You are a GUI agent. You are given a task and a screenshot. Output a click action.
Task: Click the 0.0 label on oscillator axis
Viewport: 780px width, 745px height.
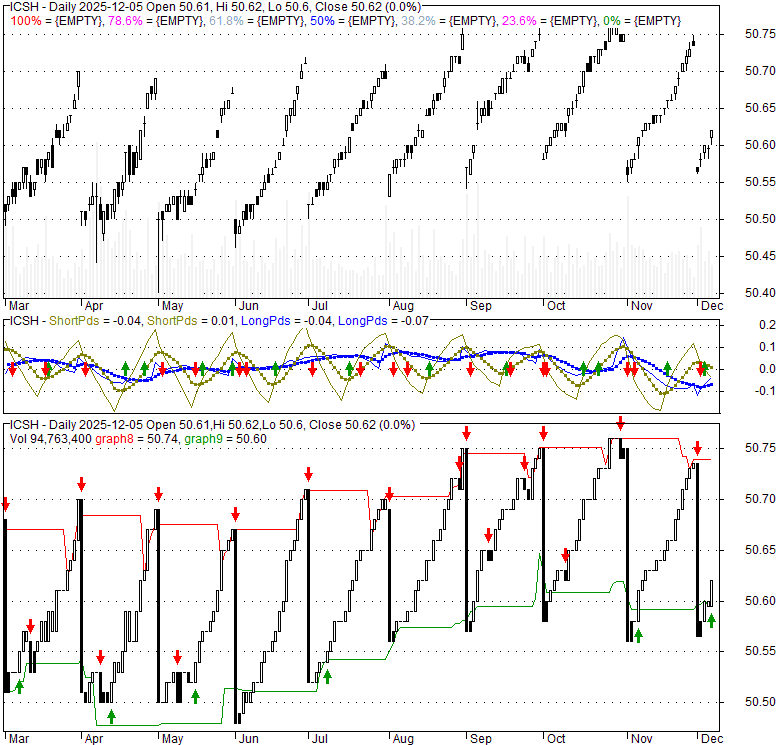768,369
